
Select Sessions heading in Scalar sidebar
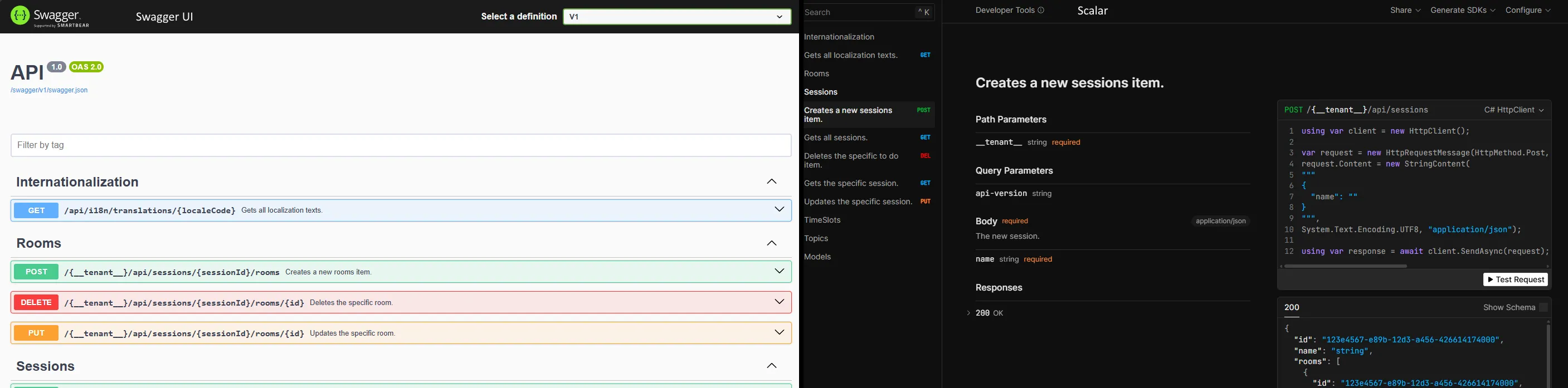pyautogui.click(x=821, y=92)
